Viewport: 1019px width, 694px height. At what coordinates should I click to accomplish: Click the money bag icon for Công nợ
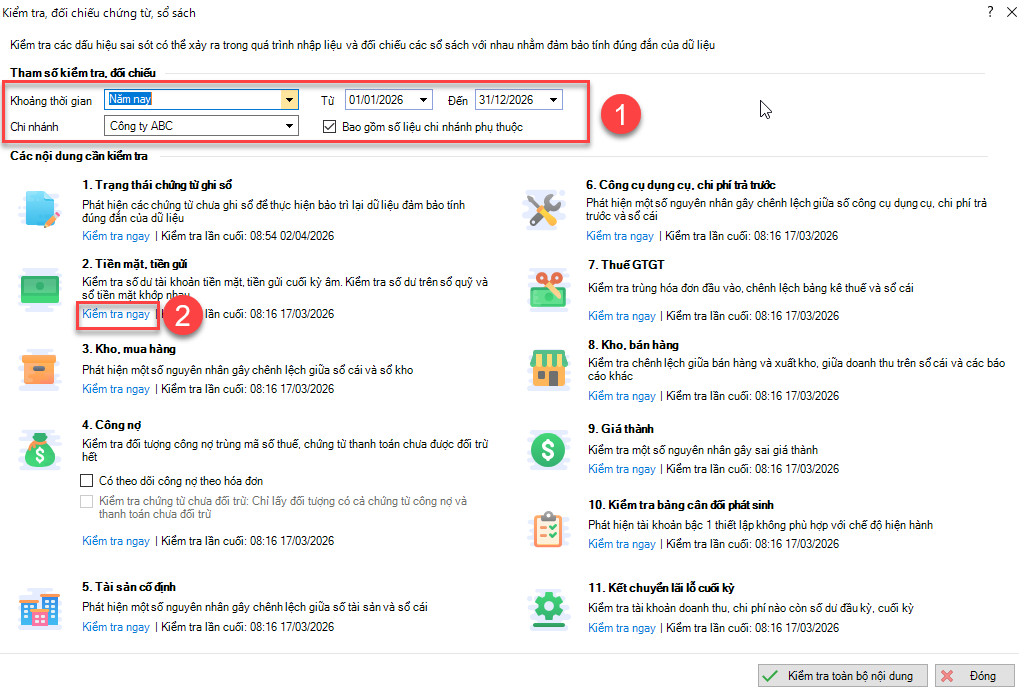[39, 450]
